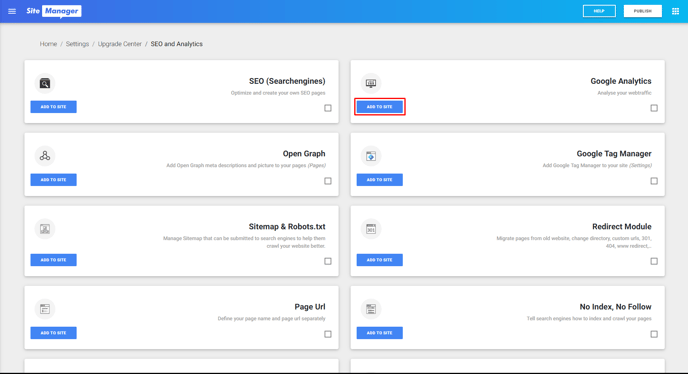Viewport: 688px width, 374px height.
Task: Click the Google Analytics title
Action: pos(621,81)
